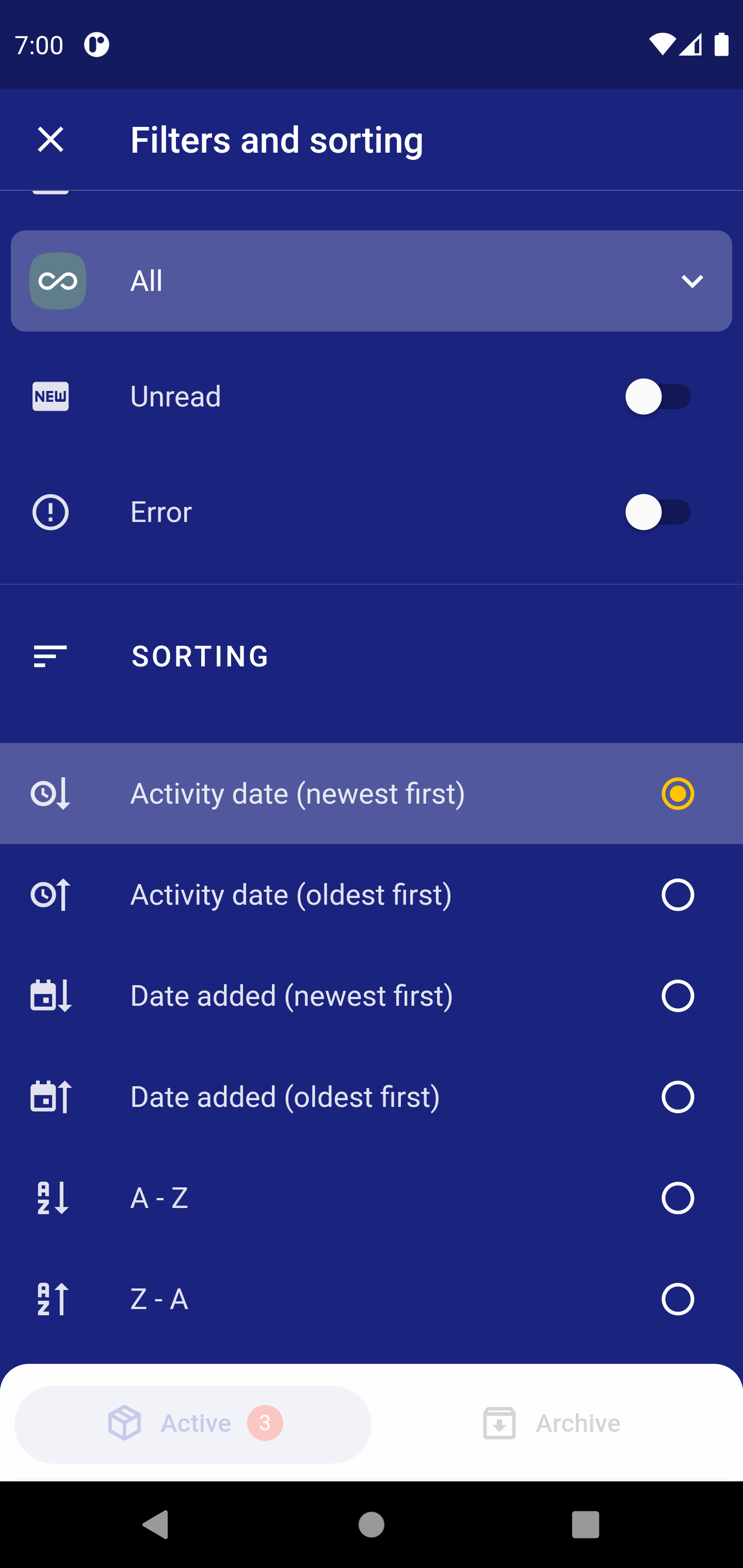Click the Sorting header icon

point(51,656)
